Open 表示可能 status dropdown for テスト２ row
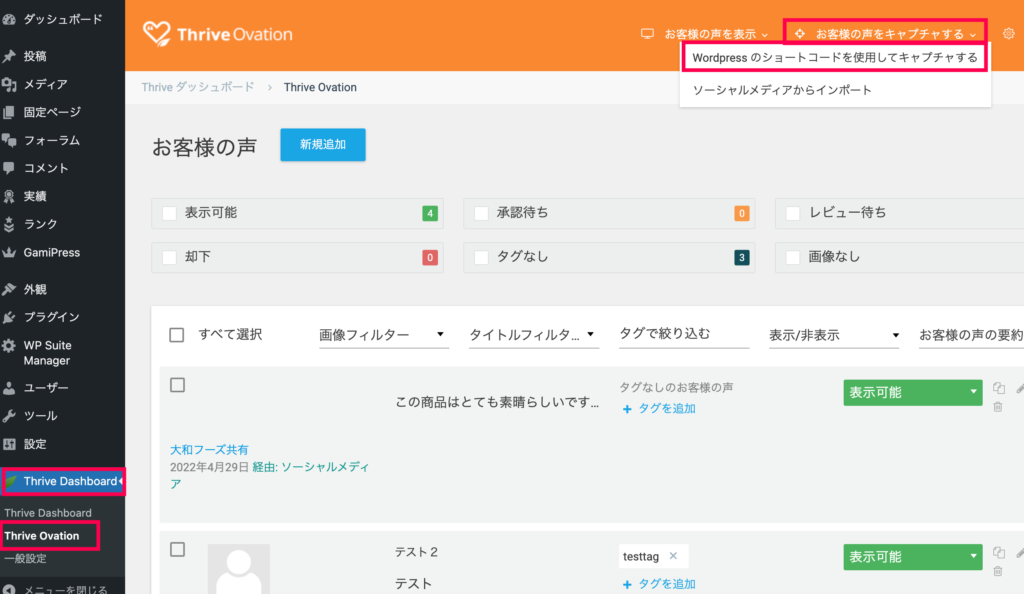This screenshot has width=1024, height=594. coord(913,557)
